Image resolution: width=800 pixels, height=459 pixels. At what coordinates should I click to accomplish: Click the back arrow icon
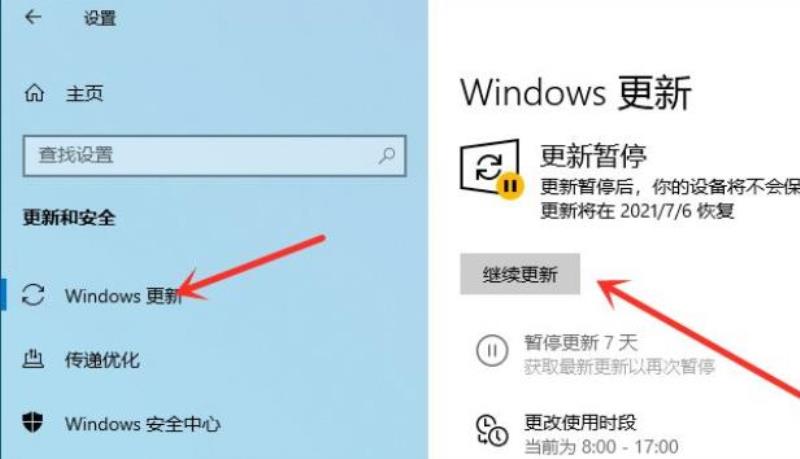pyautogui.click(x=33, y=17)
